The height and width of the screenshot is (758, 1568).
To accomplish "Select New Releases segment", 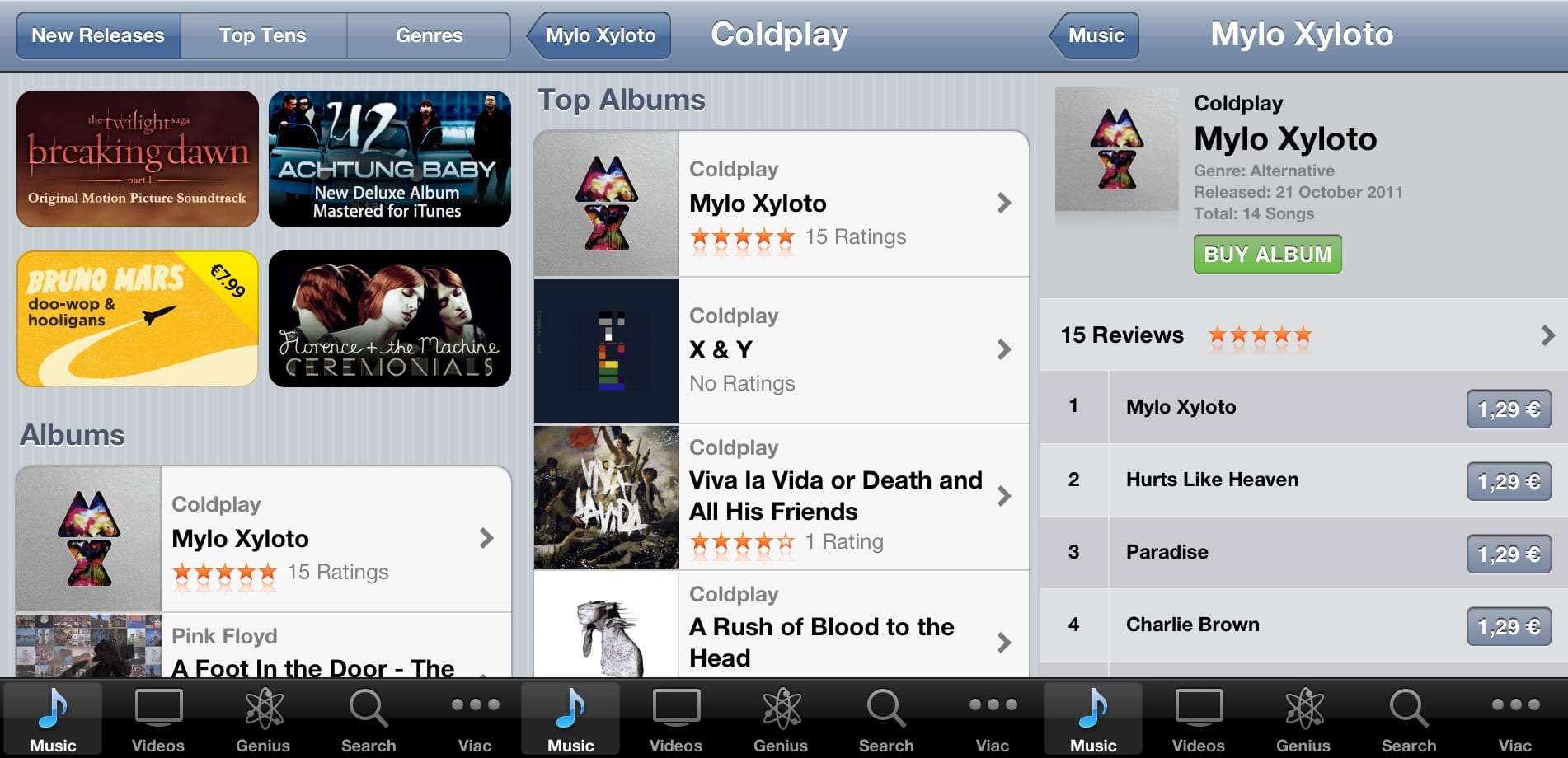I will point(98,35).
